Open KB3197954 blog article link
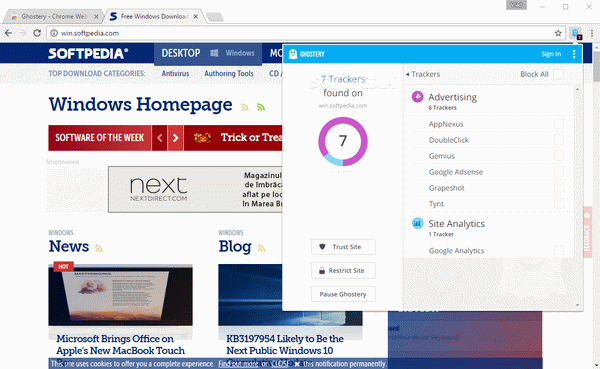The width and height of the screenshot is (600, 369). click(285, 345)
